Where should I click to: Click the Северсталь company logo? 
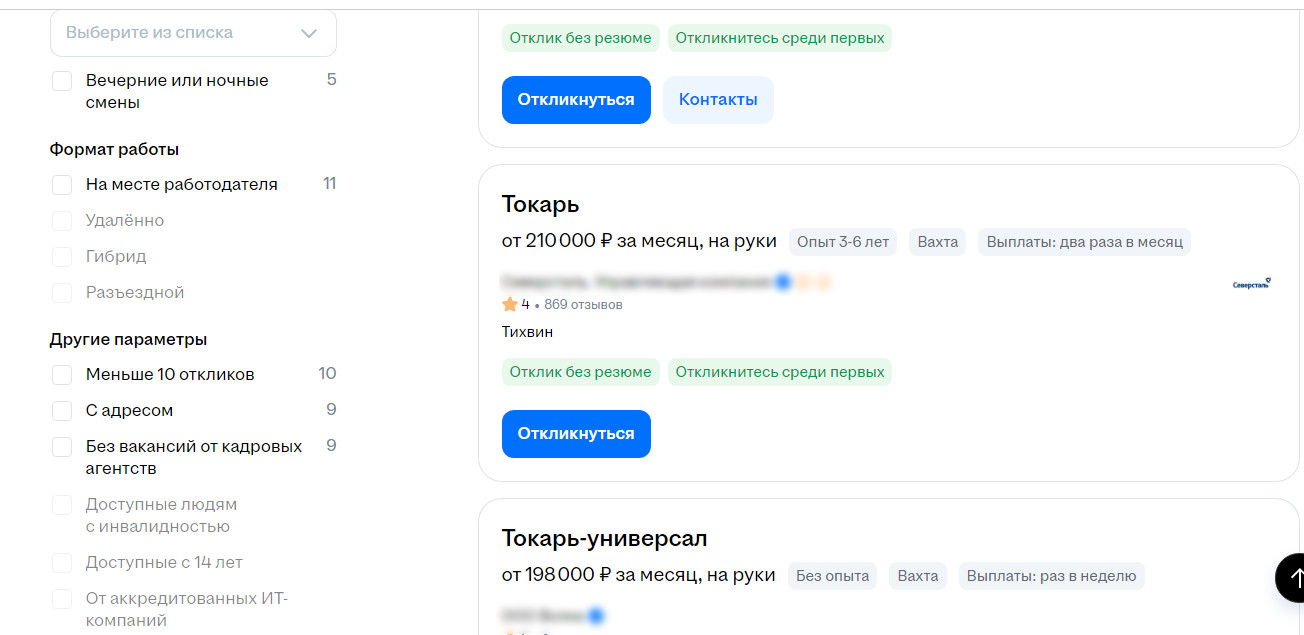(x=1252, y=284)
